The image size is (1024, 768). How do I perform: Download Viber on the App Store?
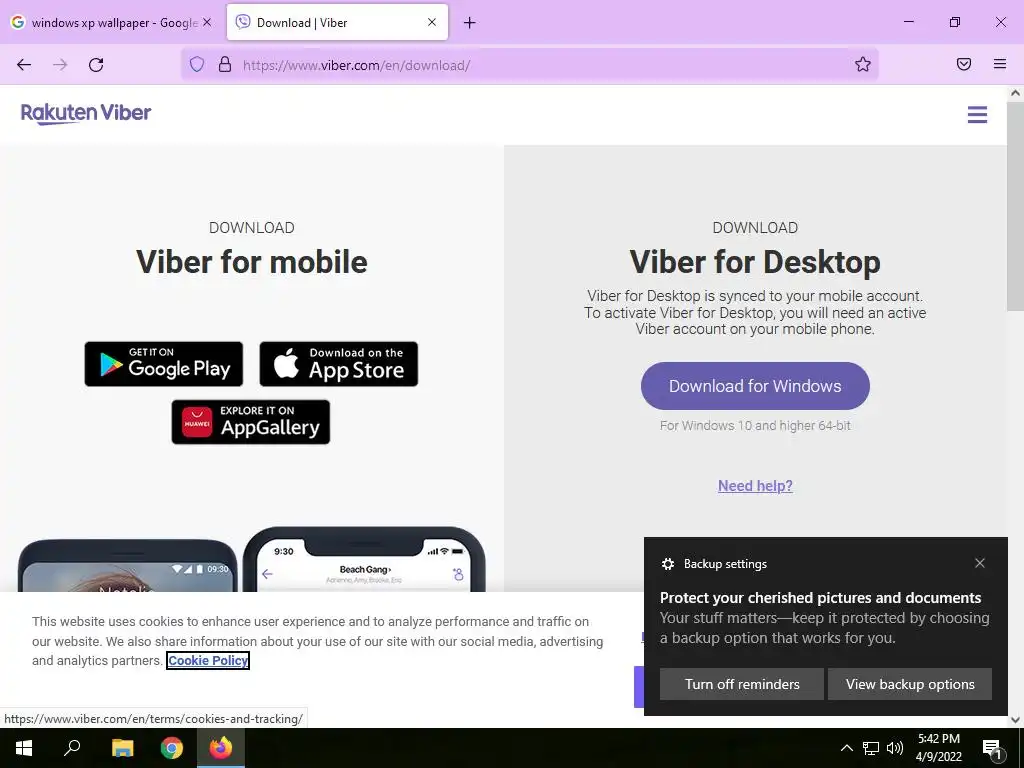pos(339,364)
